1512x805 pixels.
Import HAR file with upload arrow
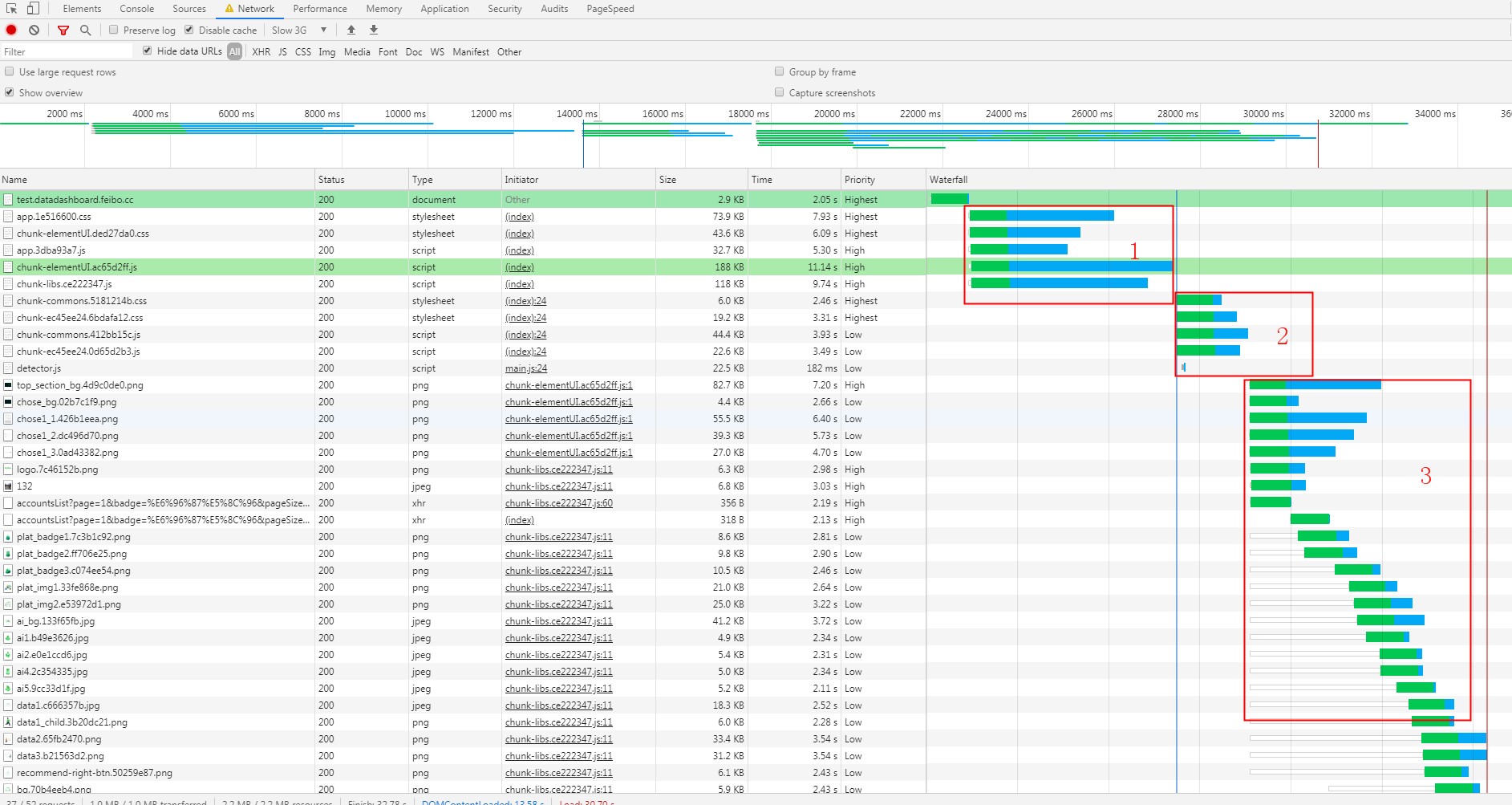point(351,30)
